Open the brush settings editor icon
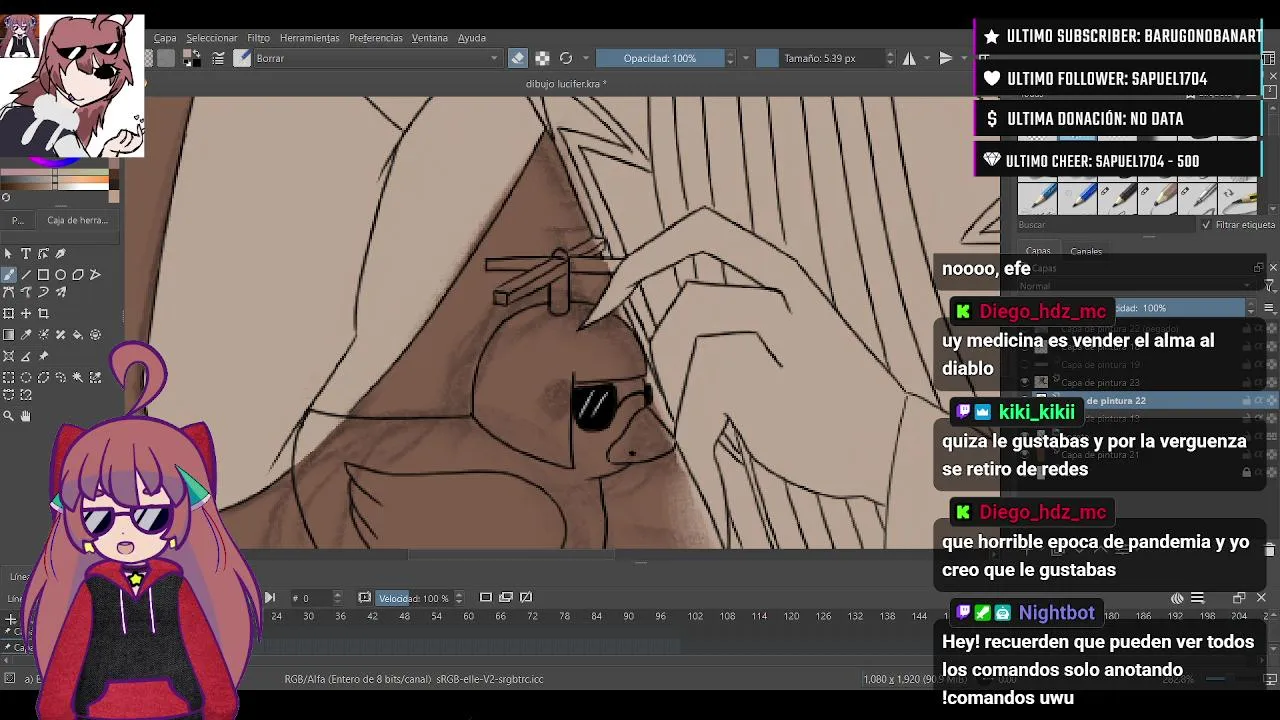Screen dimensions: 1280x720 [218, 58]
